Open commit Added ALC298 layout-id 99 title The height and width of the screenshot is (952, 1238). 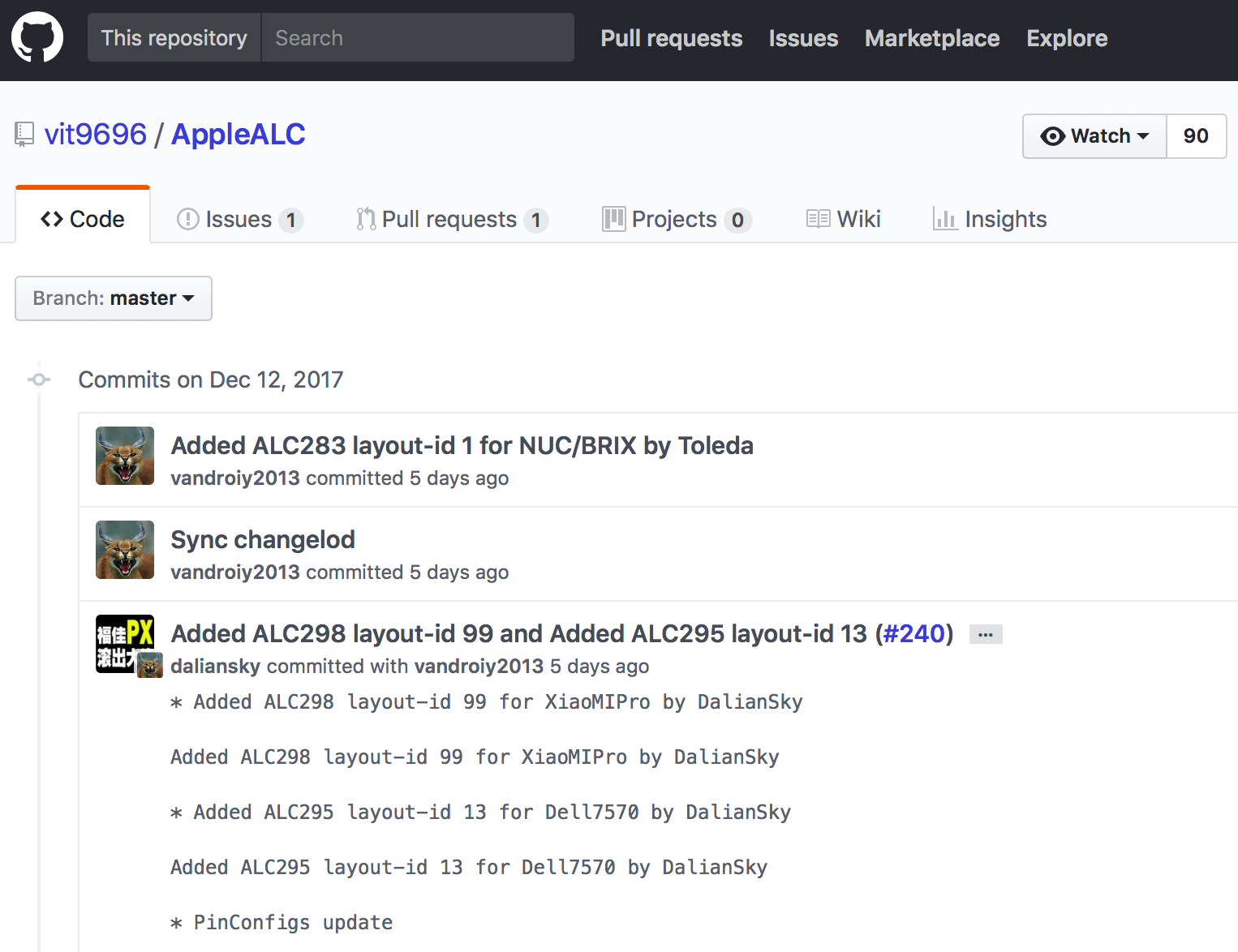(x=519, y=633)
